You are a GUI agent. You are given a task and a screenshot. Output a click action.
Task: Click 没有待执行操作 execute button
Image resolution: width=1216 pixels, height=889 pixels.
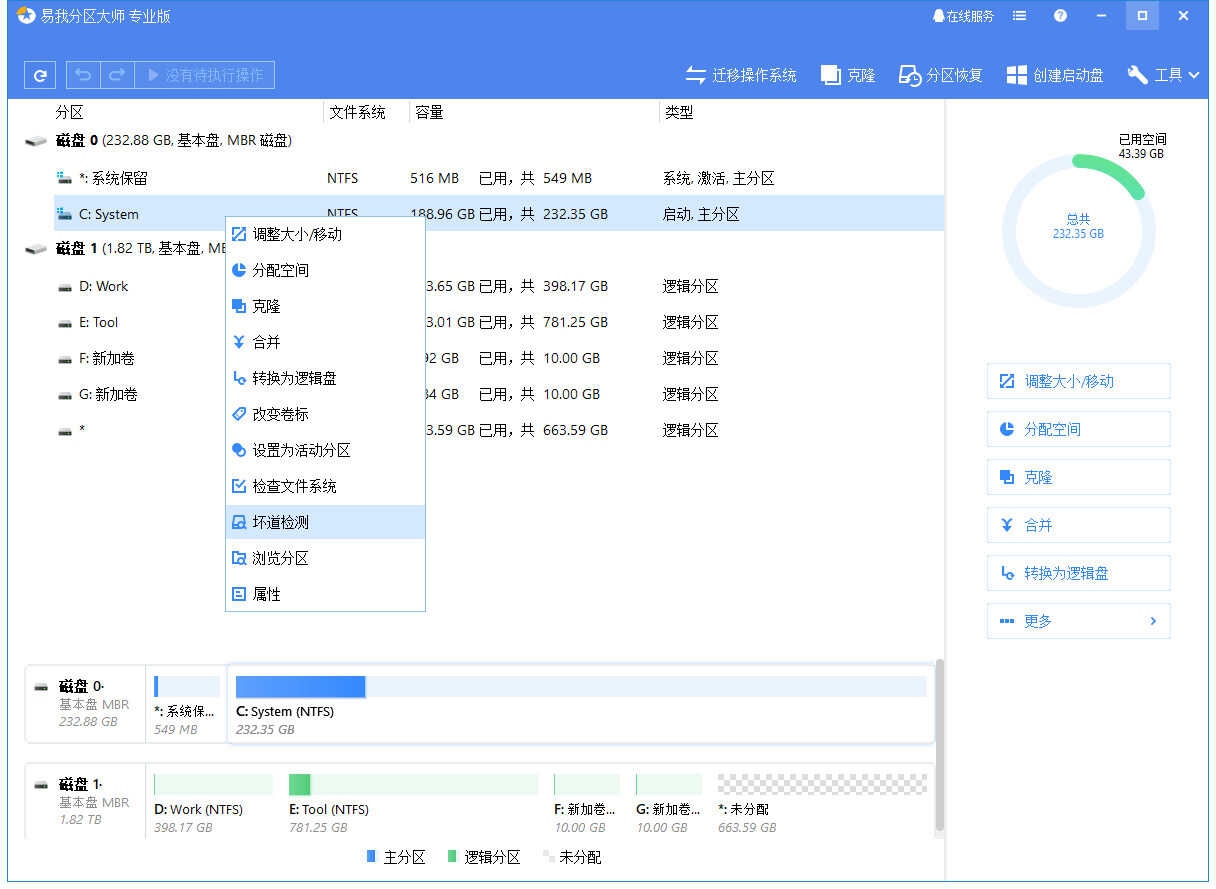pyautogui.click(x=205, y=75)
